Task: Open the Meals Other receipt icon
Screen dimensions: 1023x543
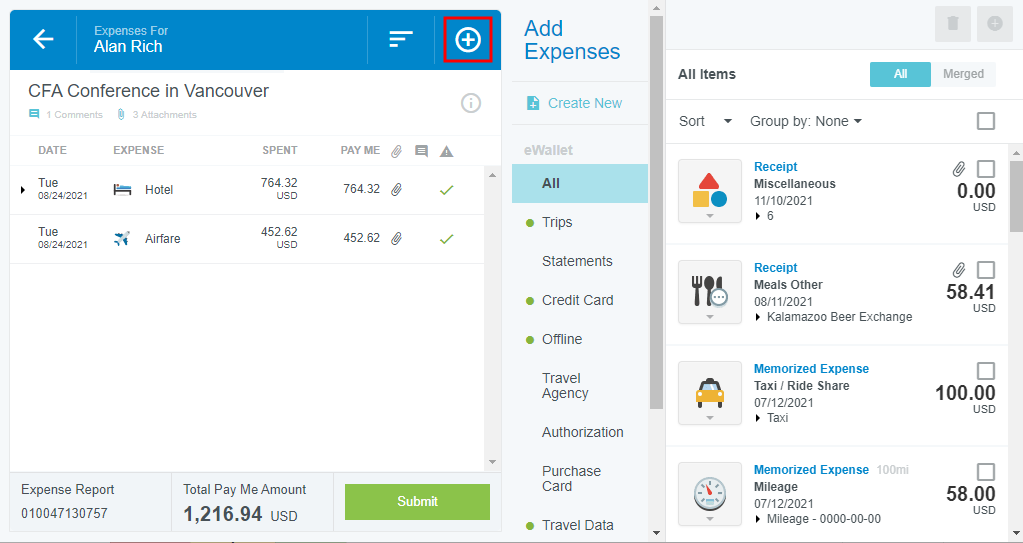Action: [709, 291]
